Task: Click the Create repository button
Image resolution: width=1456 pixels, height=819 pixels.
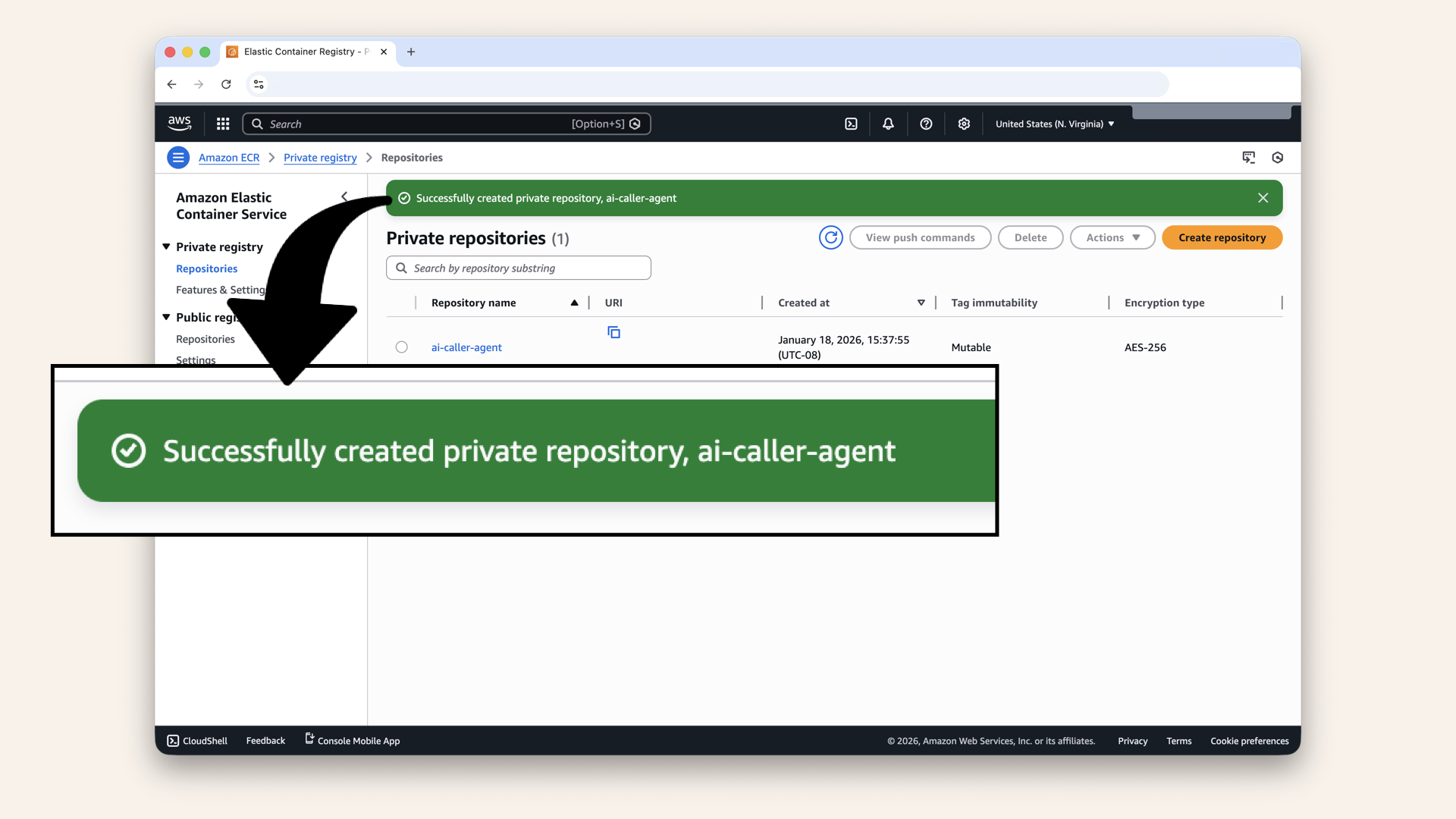Action: click(1222, 237)
